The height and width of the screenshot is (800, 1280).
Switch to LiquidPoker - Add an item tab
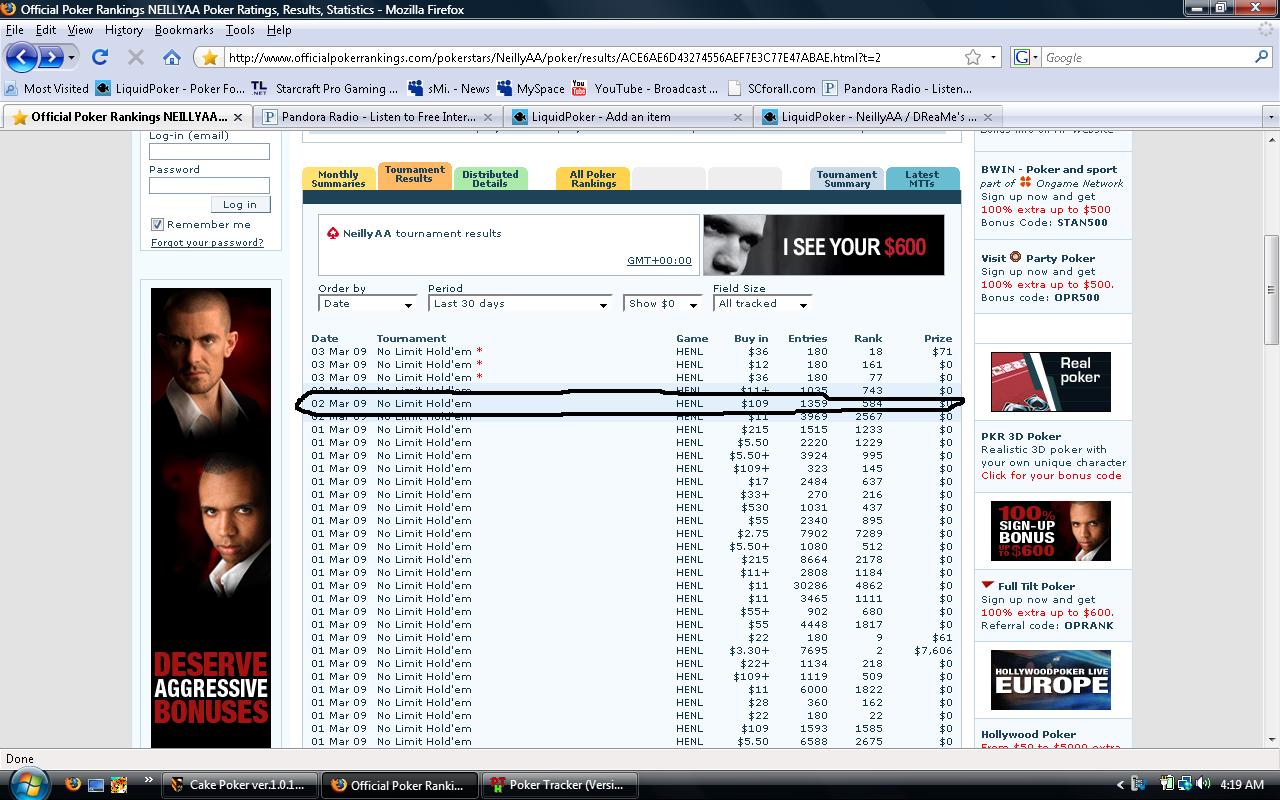(x=629, y=117)
